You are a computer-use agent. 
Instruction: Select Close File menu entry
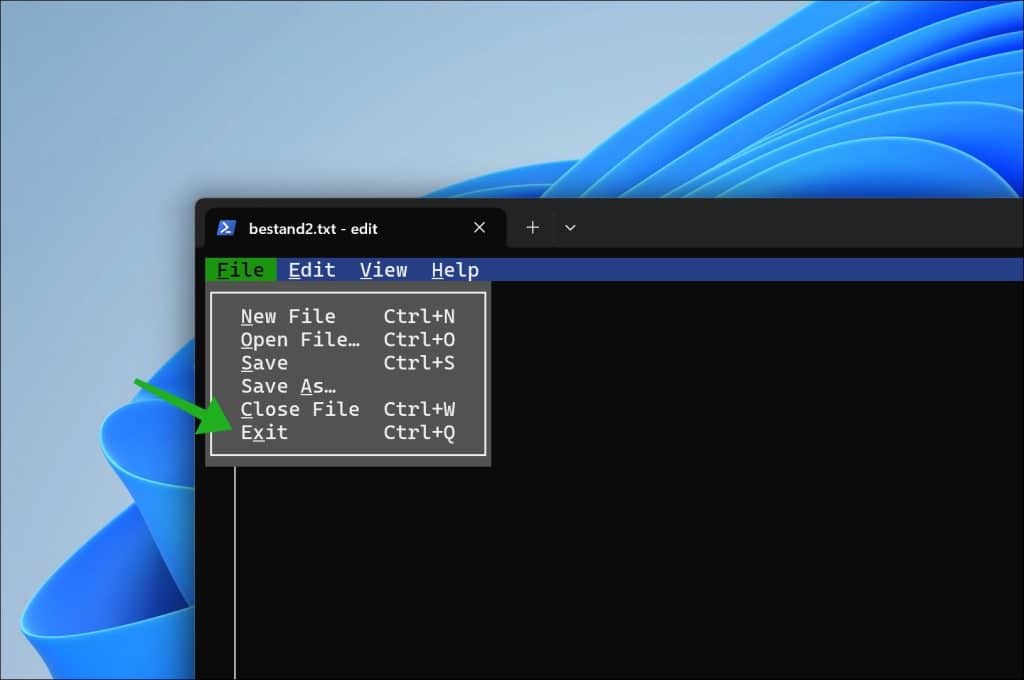(347, 409)
